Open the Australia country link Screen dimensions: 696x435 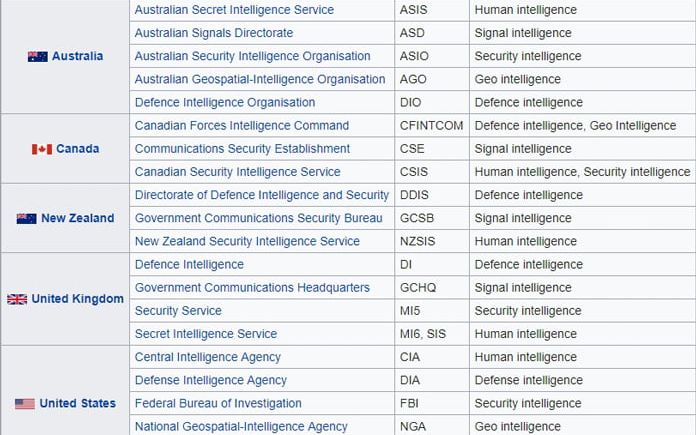click(x=77, y=56)
